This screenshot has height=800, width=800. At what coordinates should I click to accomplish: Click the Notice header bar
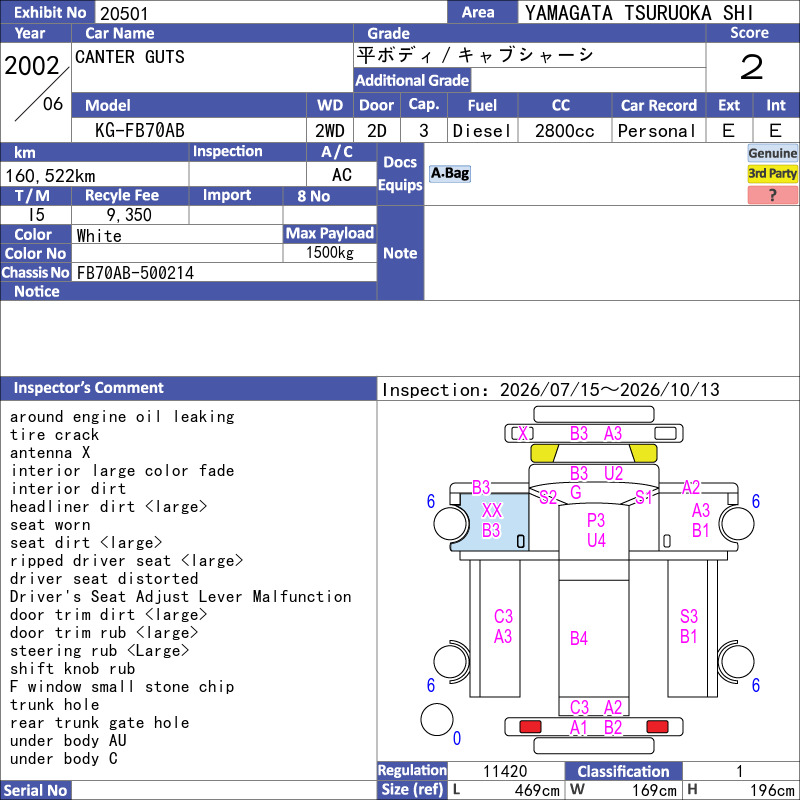[x=188, y=291]
